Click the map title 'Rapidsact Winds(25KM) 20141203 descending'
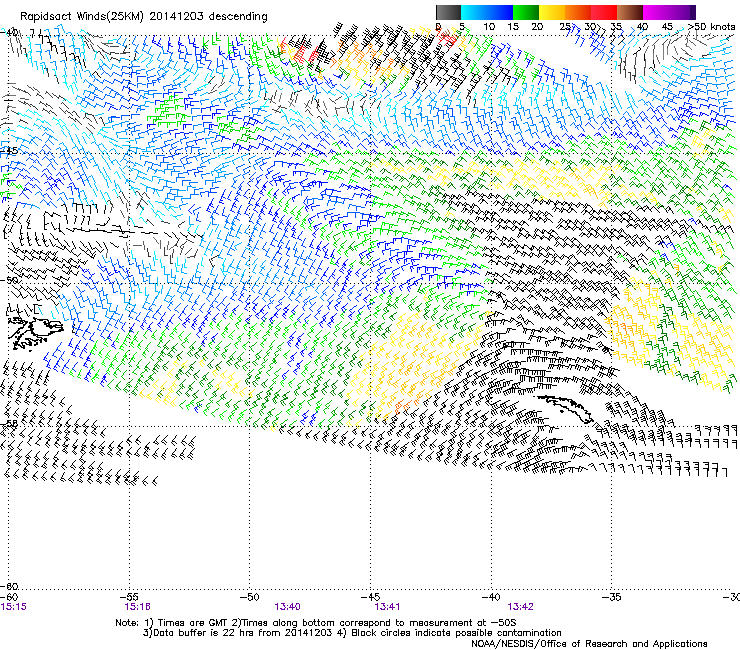 pyautogui.click(x=144, y=17)
